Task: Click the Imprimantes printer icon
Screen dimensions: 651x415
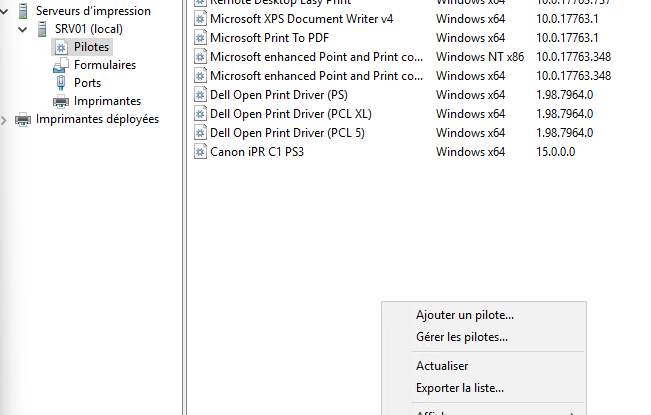Action: tap(60, 101)
